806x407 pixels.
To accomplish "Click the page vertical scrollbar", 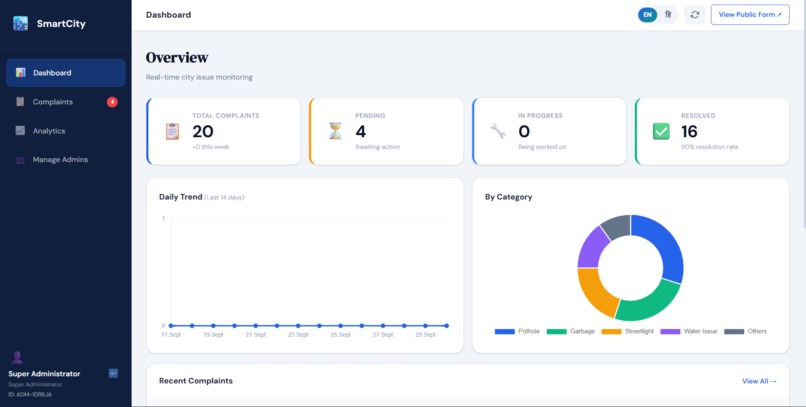I will click(803, 113).
